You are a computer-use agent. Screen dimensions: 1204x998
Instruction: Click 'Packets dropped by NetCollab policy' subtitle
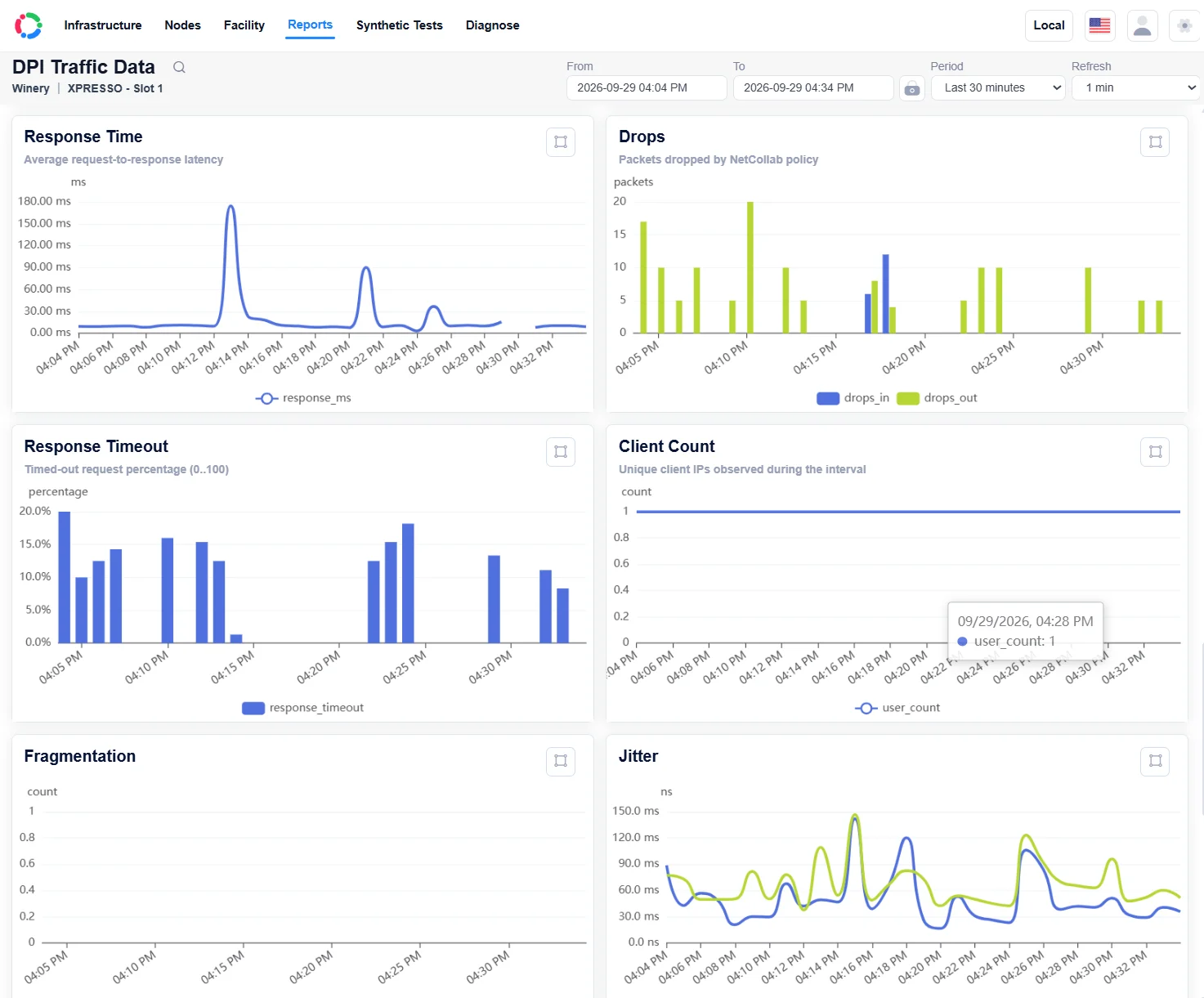click(718, 159)
